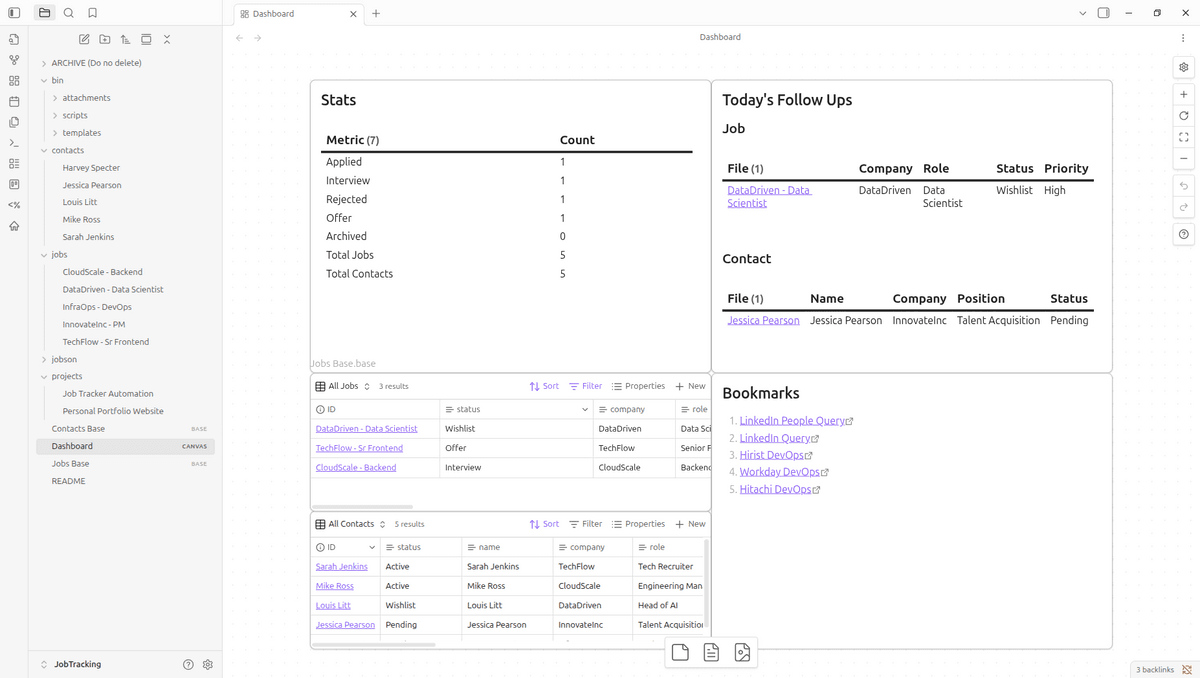This screenshot has height=678, width=1200.
Task: Click the canvas Zoom to fit icon
Action: click(1184, 137)
